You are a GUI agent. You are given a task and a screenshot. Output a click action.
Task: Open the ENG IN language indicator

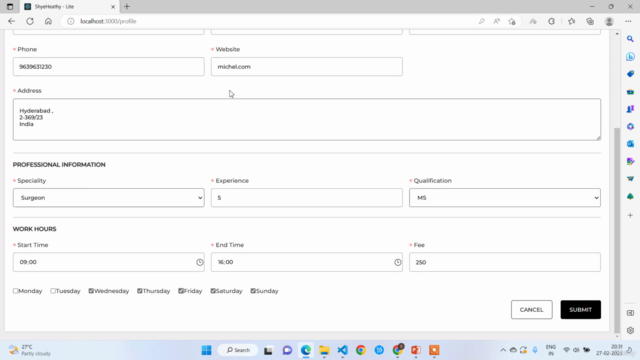pos(551,350)
